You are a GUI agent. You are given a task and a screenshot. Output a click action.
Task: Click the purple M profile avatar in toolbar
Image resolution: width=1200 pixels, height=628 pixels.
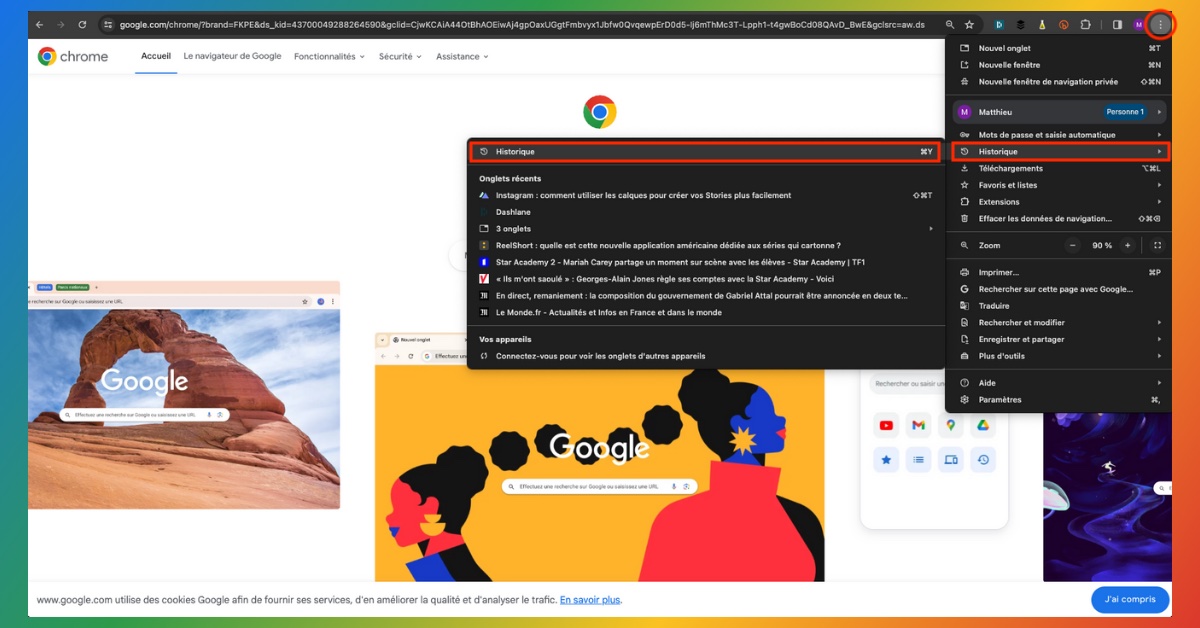point(1138,24)
